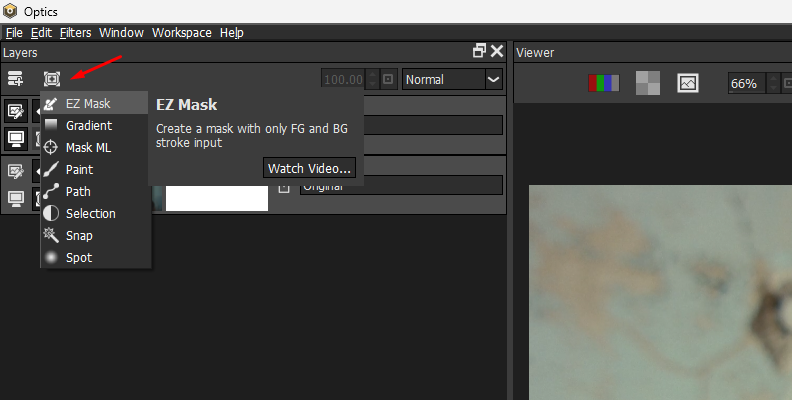Click the 66% zoom field in Viewer

[x=747, y=83]
